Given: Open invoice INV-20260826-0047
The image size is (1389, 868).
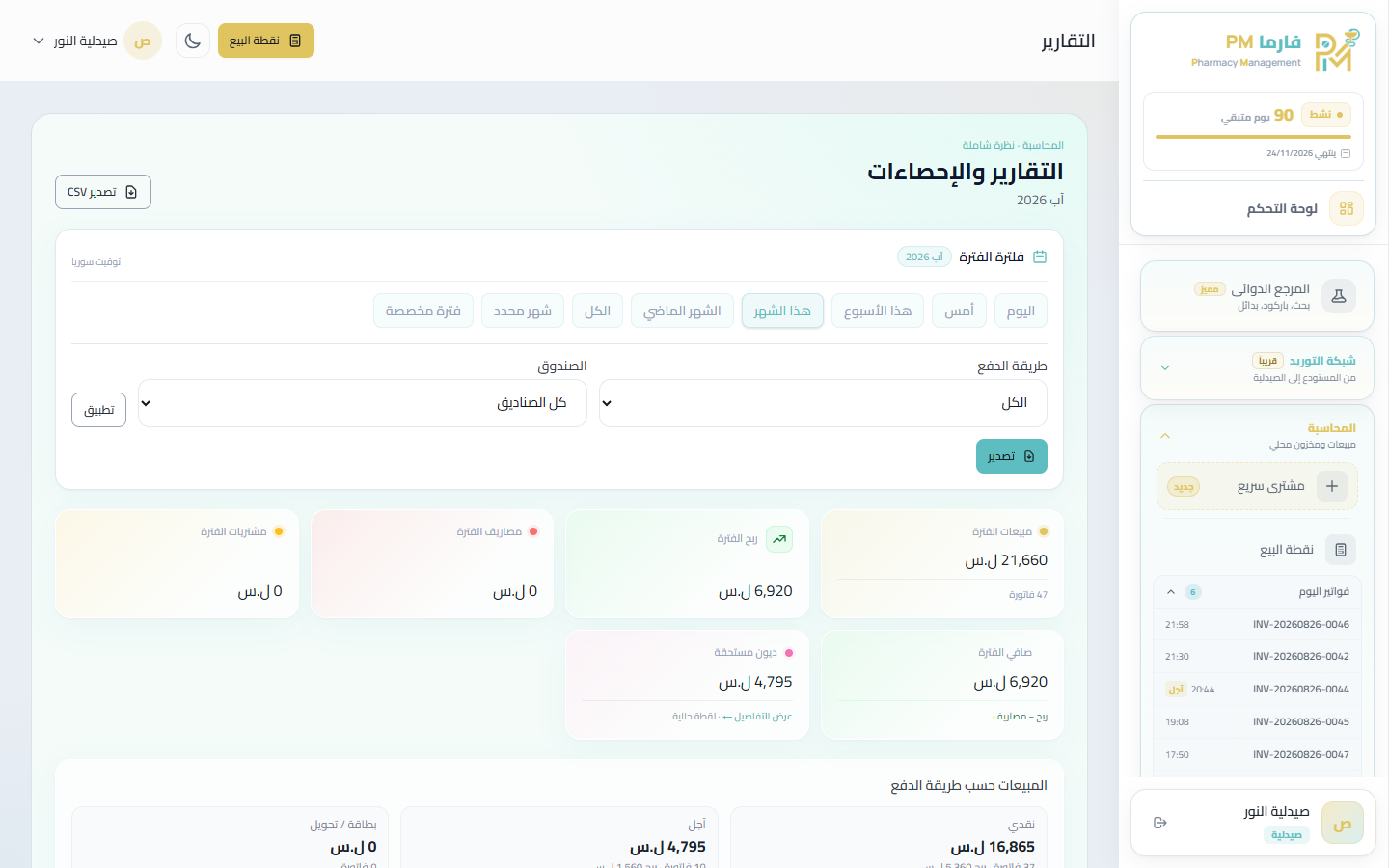Looking at the screenshot, I should coord(1257,755).
